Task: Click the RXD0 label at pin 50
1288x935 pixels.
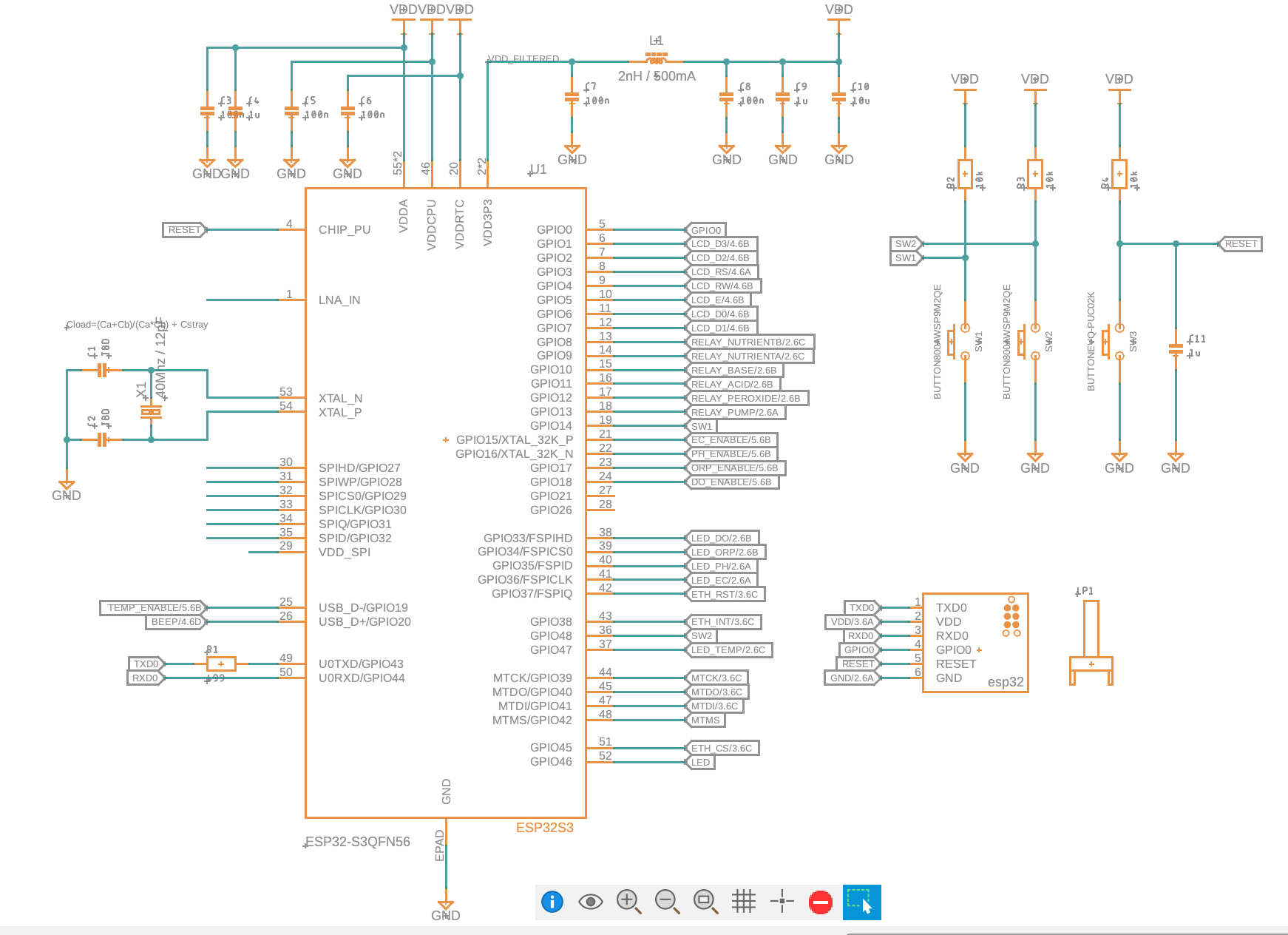Action: [146, 678]
